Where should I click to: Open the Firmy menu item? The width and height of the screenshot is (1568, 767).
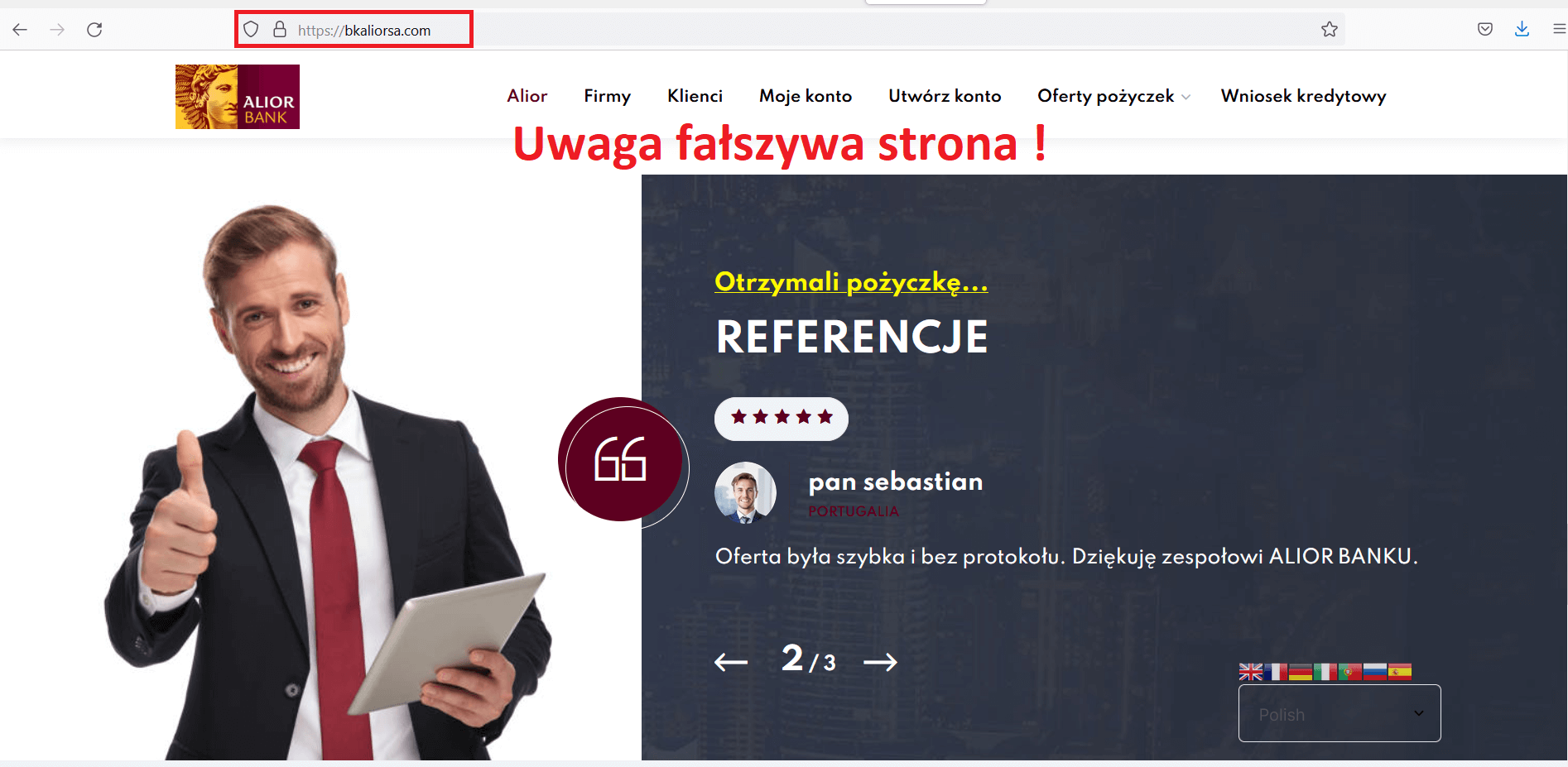tap(607, 96)
